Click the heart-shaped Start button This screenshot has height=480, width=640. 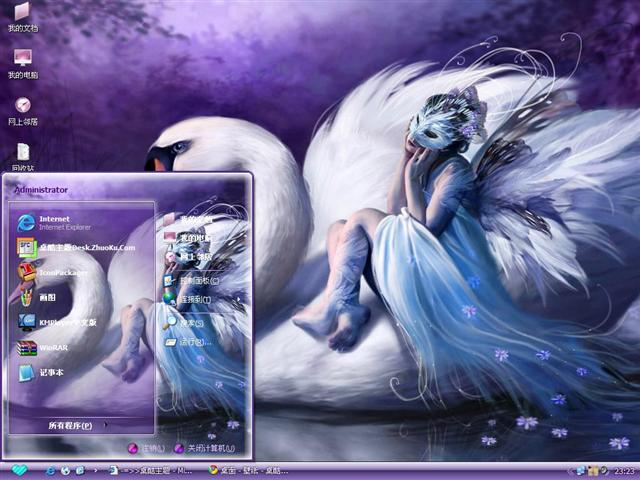coord(19,471)
